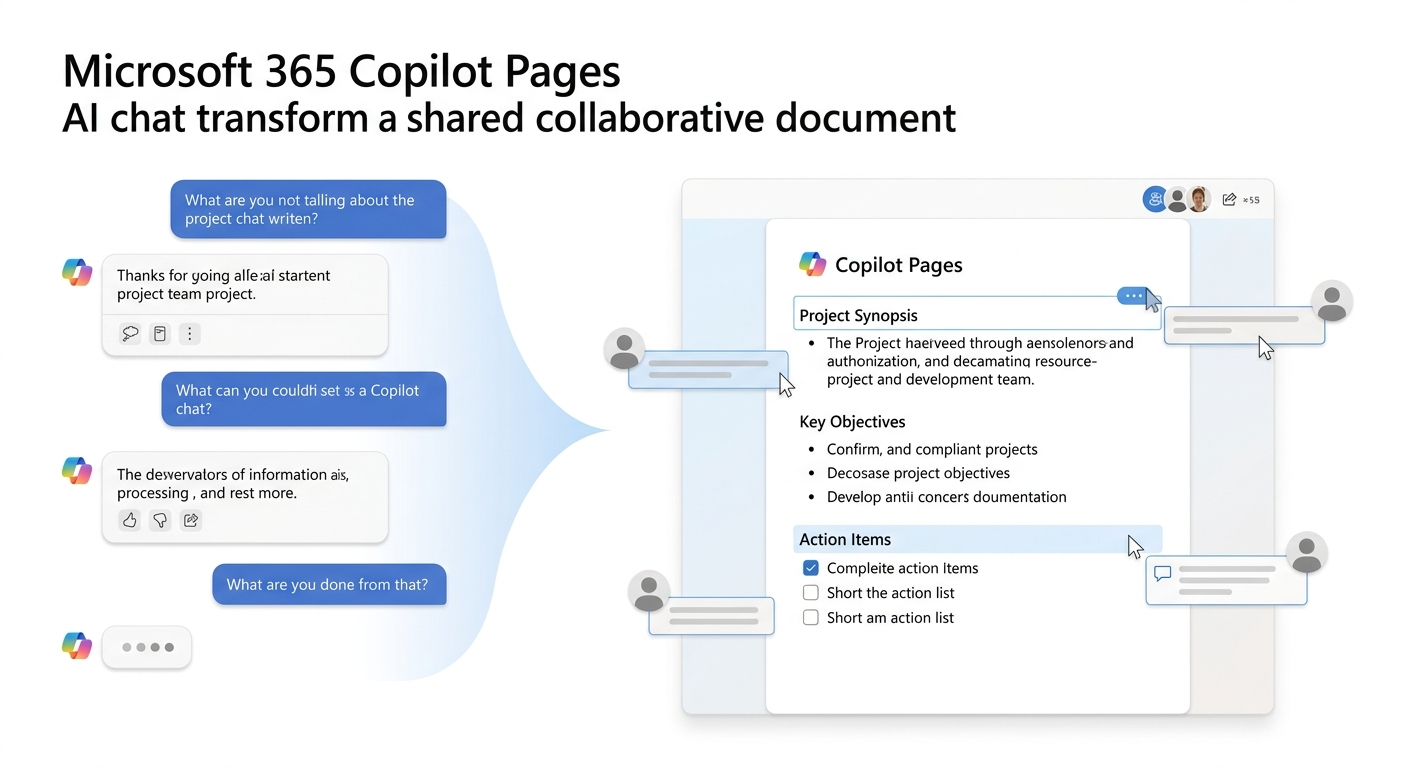
Task: Click the speech bubble icon in the Action Items comment
Action: coord(1162,573)
